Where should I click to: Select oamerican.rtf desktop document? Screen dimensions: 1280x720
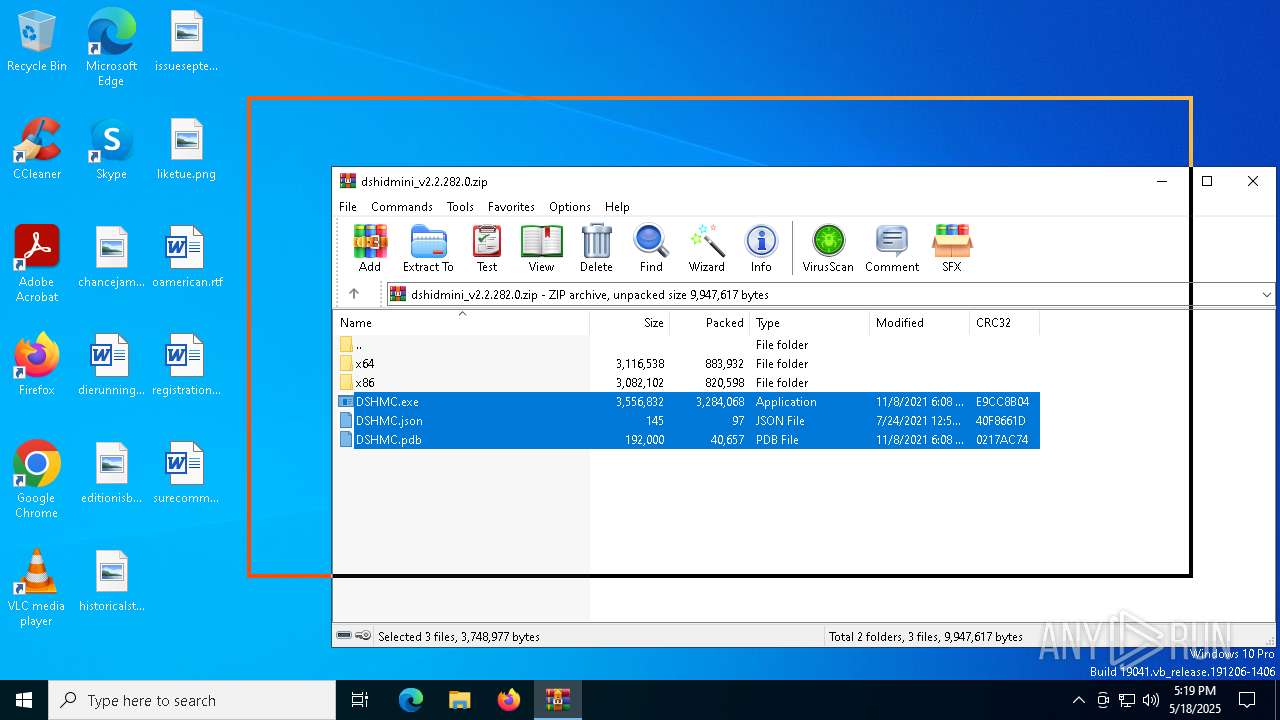[x=186, y=257]
